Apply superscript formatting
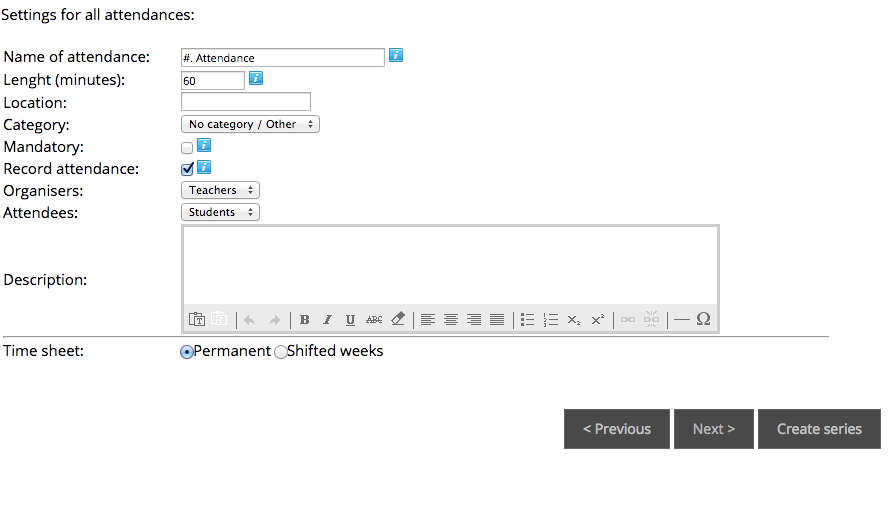 598,320
